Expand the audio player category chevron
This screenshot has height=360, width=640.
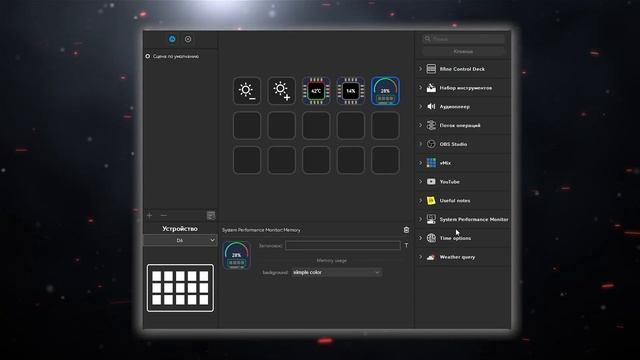[x=420, y=107]
